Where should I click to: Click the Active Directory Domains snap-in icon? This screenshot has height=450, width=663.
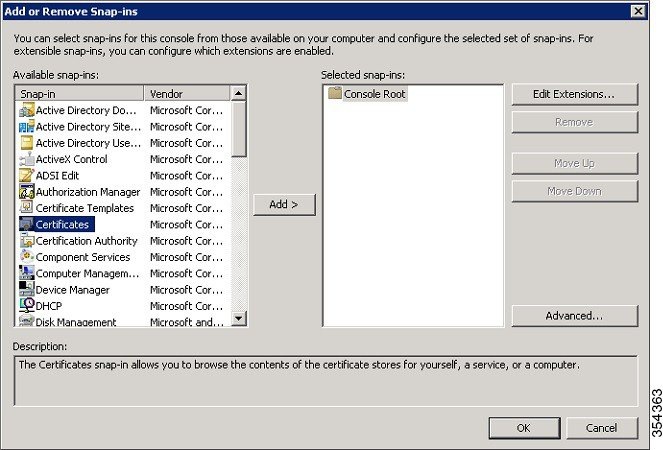(x=27, y=110)
